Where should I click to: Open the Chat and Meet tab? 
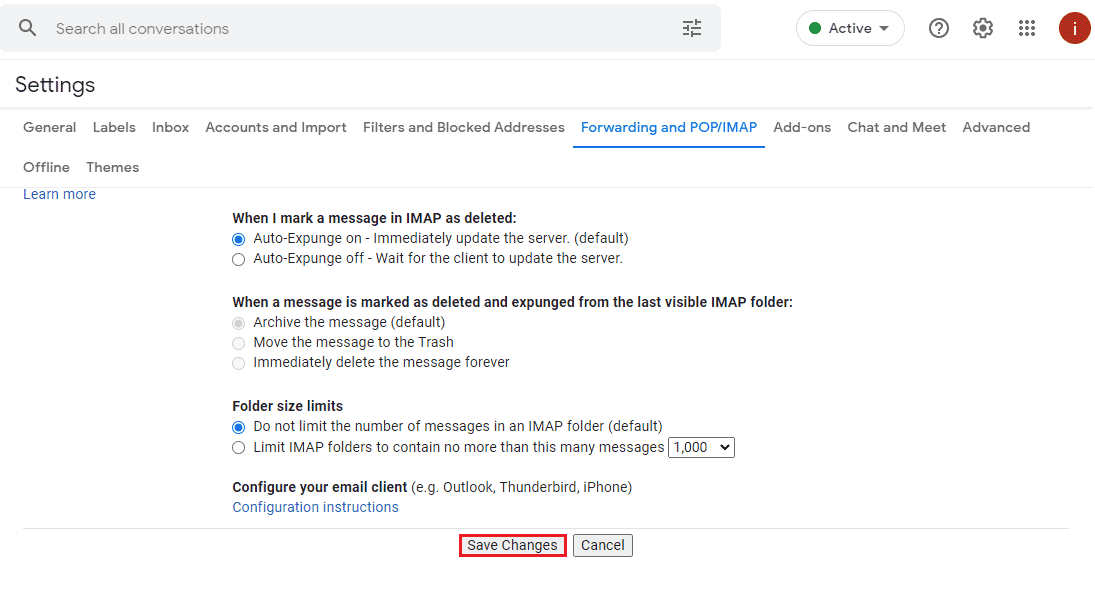point(897,127)
